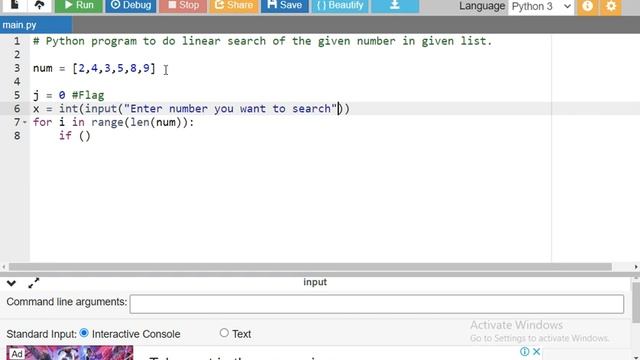Click line number 1 in the gutter

(x=17, y=41)
